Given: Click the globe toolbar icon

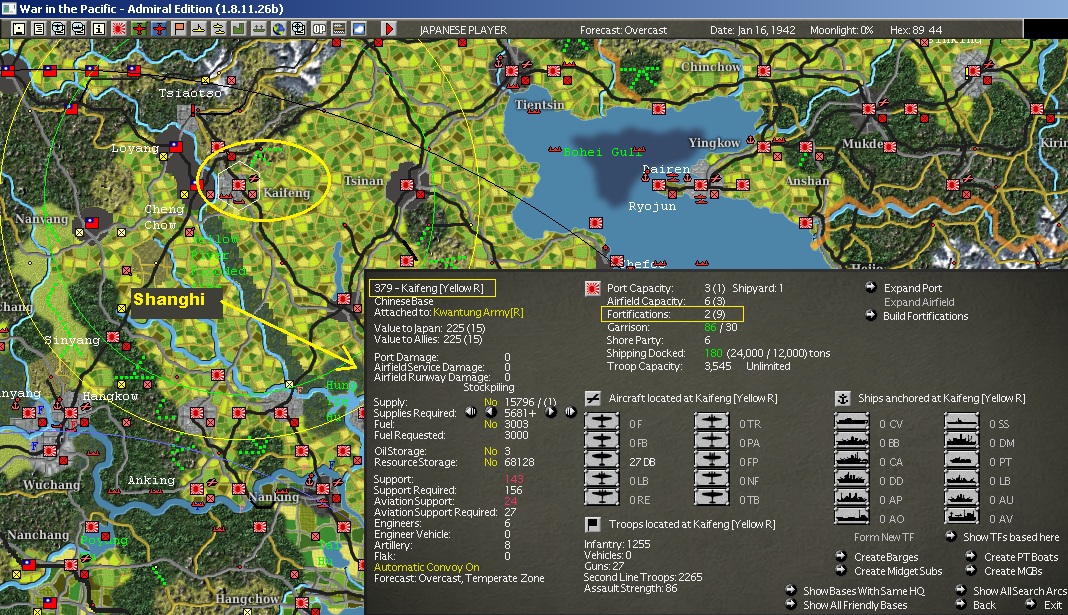Looking at the screenshot, I should click(x=279, y=29).
